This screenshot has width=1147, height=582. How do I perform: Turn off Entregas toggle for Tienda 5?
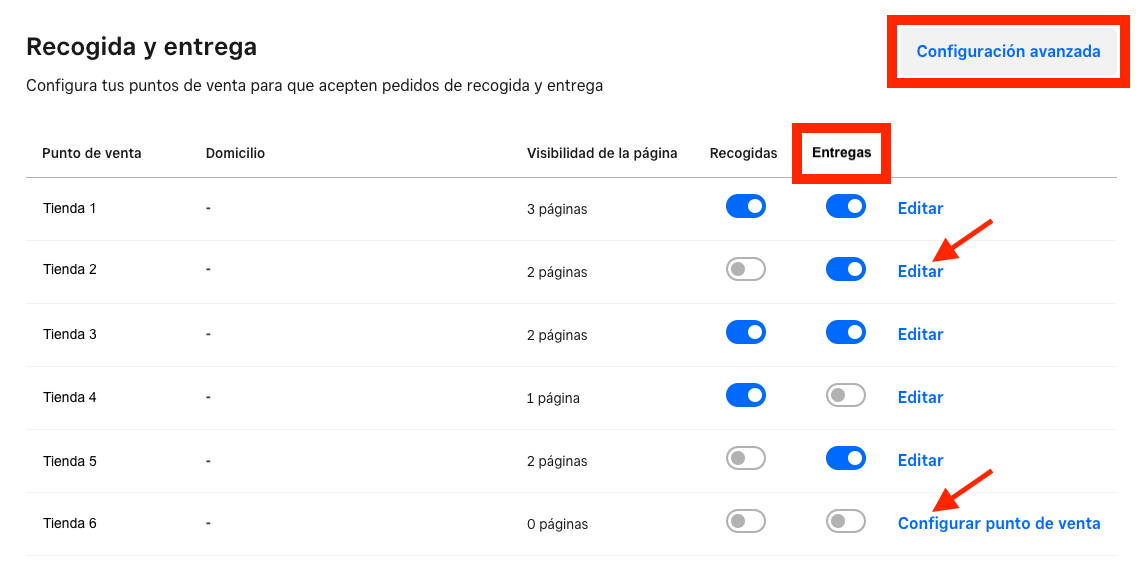[846, 458]
